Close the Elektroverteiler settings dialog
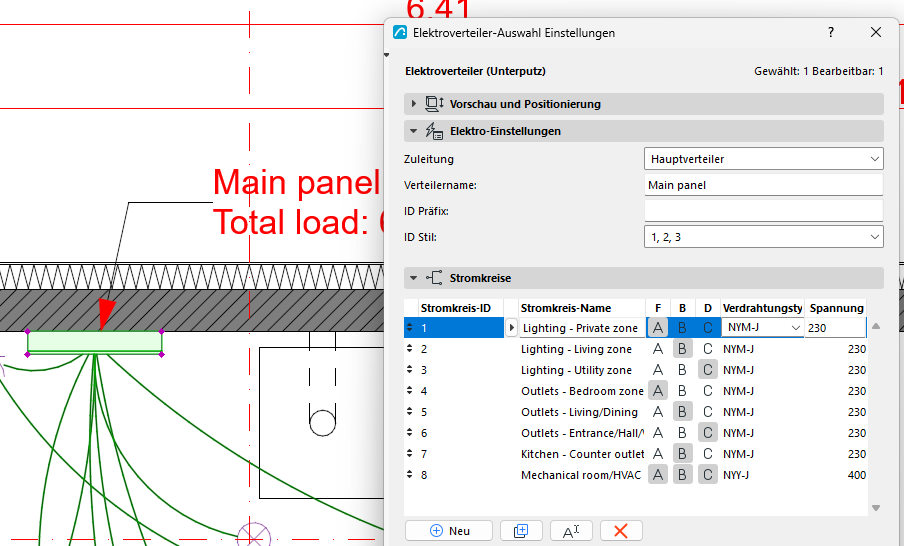The image size is (904, 546). tap(876, 32)
